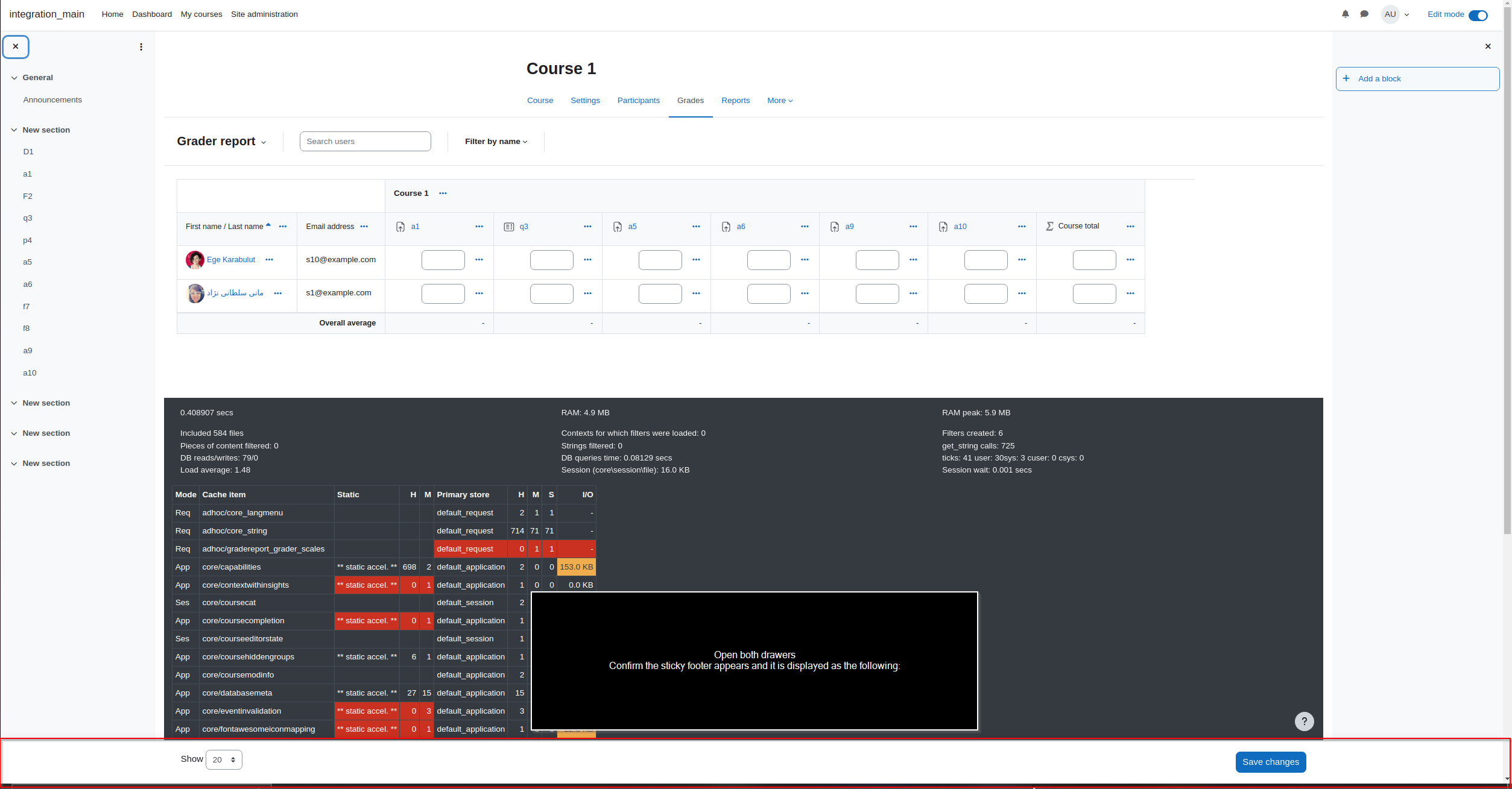Click the a1 assignment icon in header
Image resolution: width=1512 pixels, height=789 pixels.
point(400,227)
